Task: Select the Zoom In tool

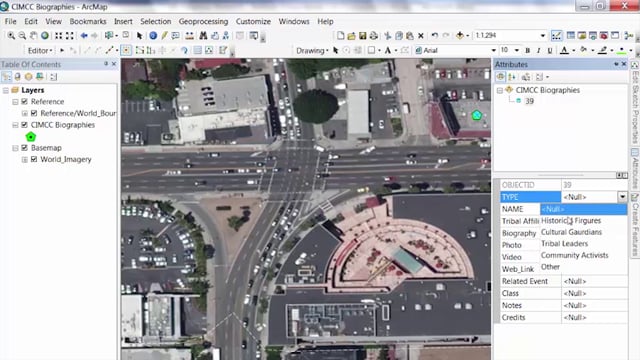Action: pos(11,36)
